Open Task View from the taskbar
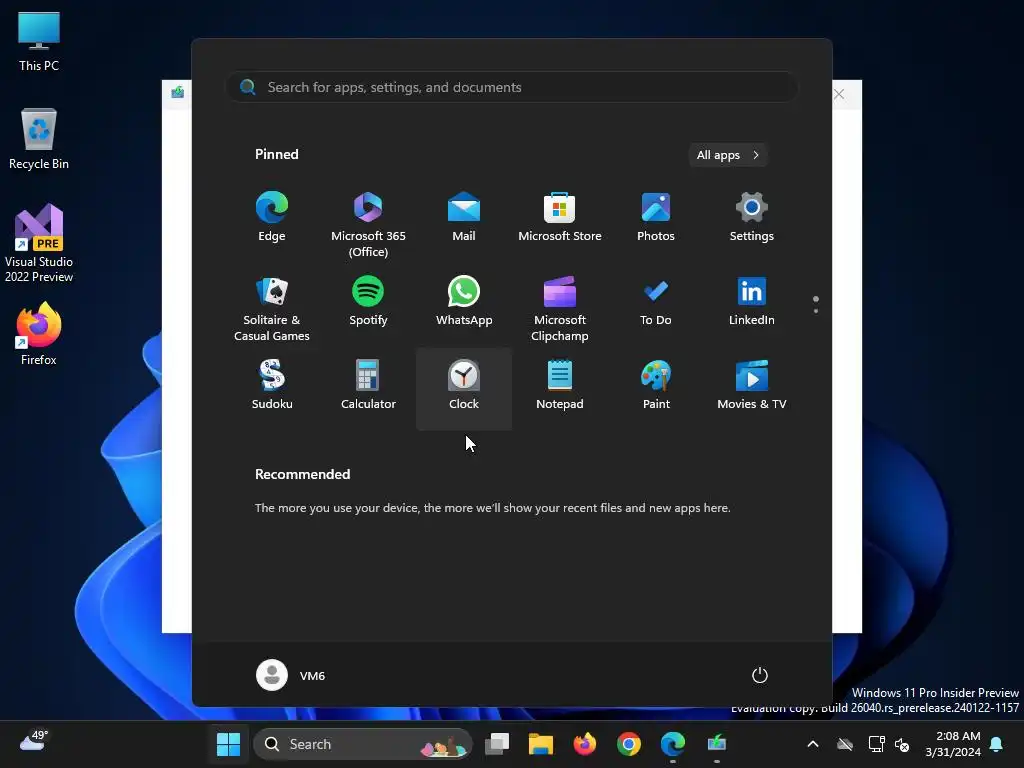The image size is (1024, 768). click(497, 744)
